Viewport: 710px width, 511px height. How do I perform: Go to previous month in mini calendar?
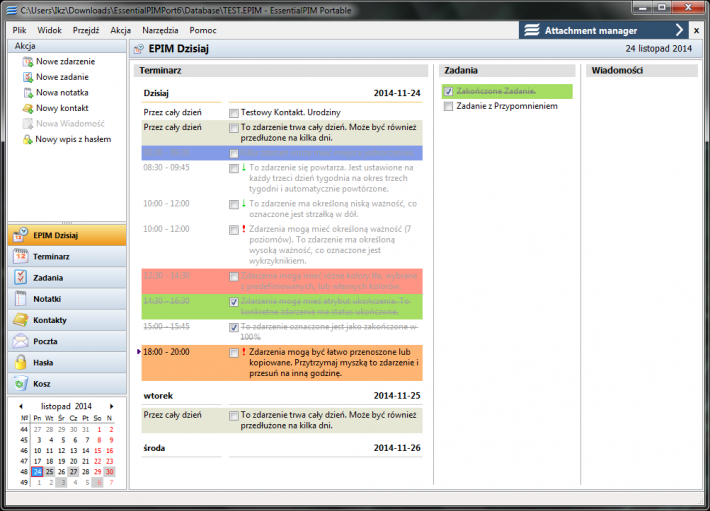[x=21, y=406]
